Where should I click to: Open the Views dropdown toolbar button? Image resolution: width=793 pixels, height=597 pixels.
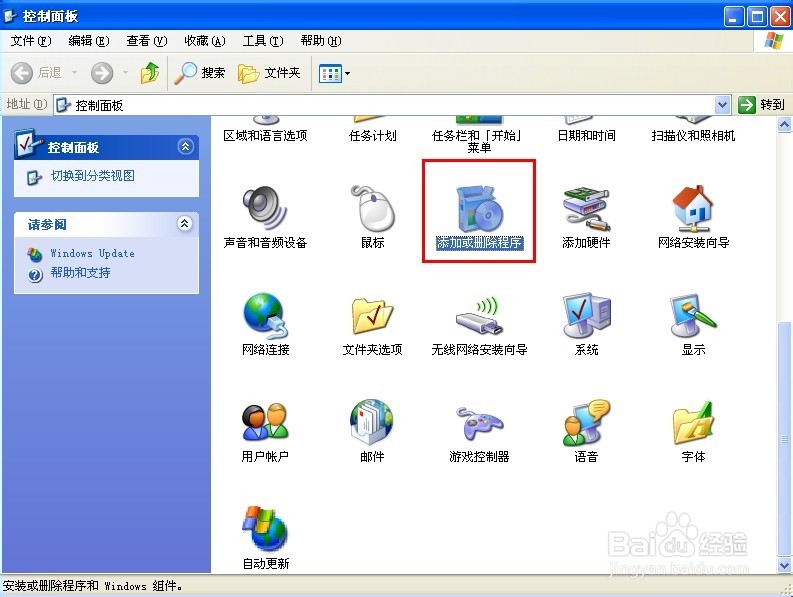[334, 73]
